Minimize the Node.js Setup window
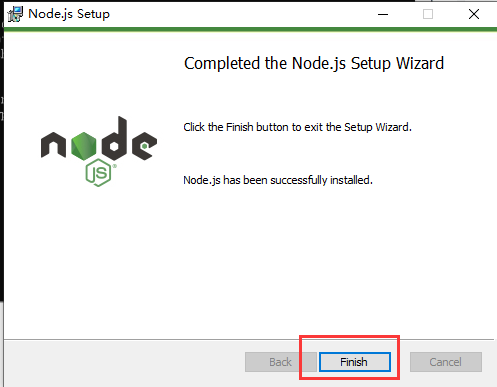 [383, 14]
